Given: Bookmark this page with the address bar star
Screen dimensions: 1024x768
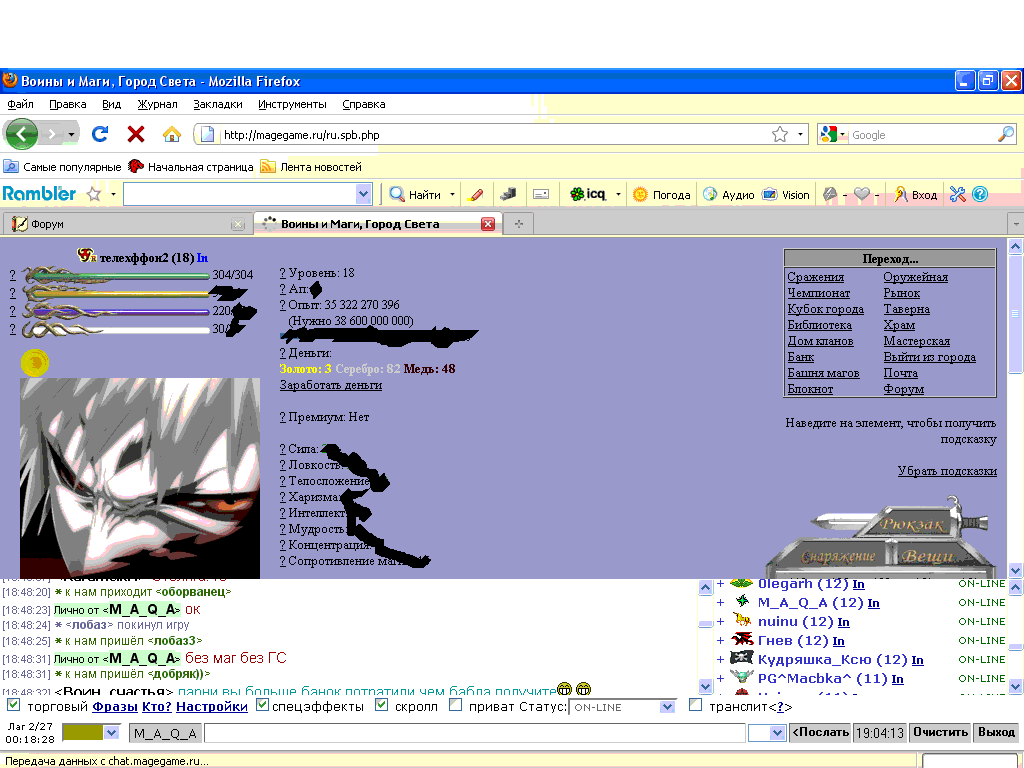Looking at the screenshot, I should click(x=780, y=135).
